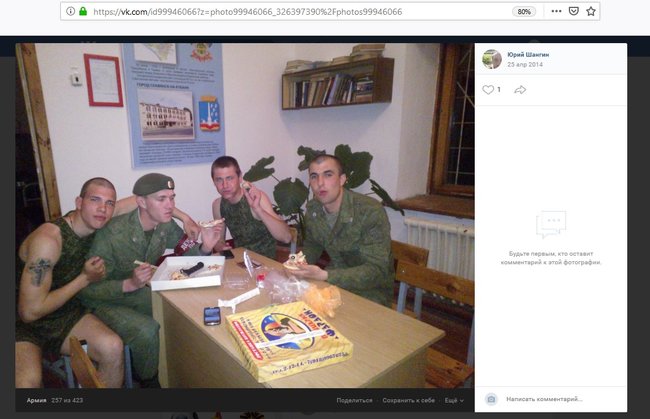This screenshot has width=650, height=419.
Task: Click the camera attach icon in comment box
Action: [x=491, y=399]
